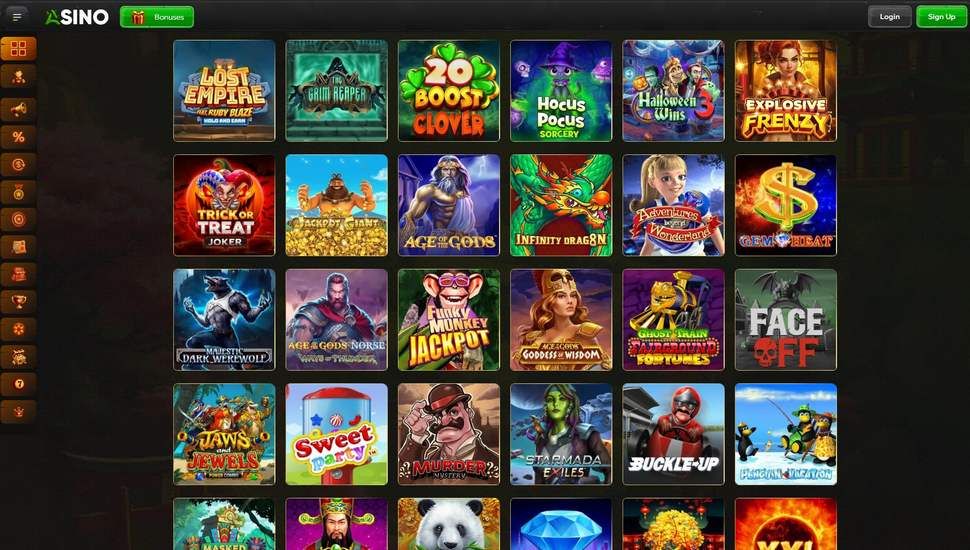This screenshot has width=970, height=550.
Task: Open the Lost Empire game thumbnail
Action: click(x=225, y=91)
